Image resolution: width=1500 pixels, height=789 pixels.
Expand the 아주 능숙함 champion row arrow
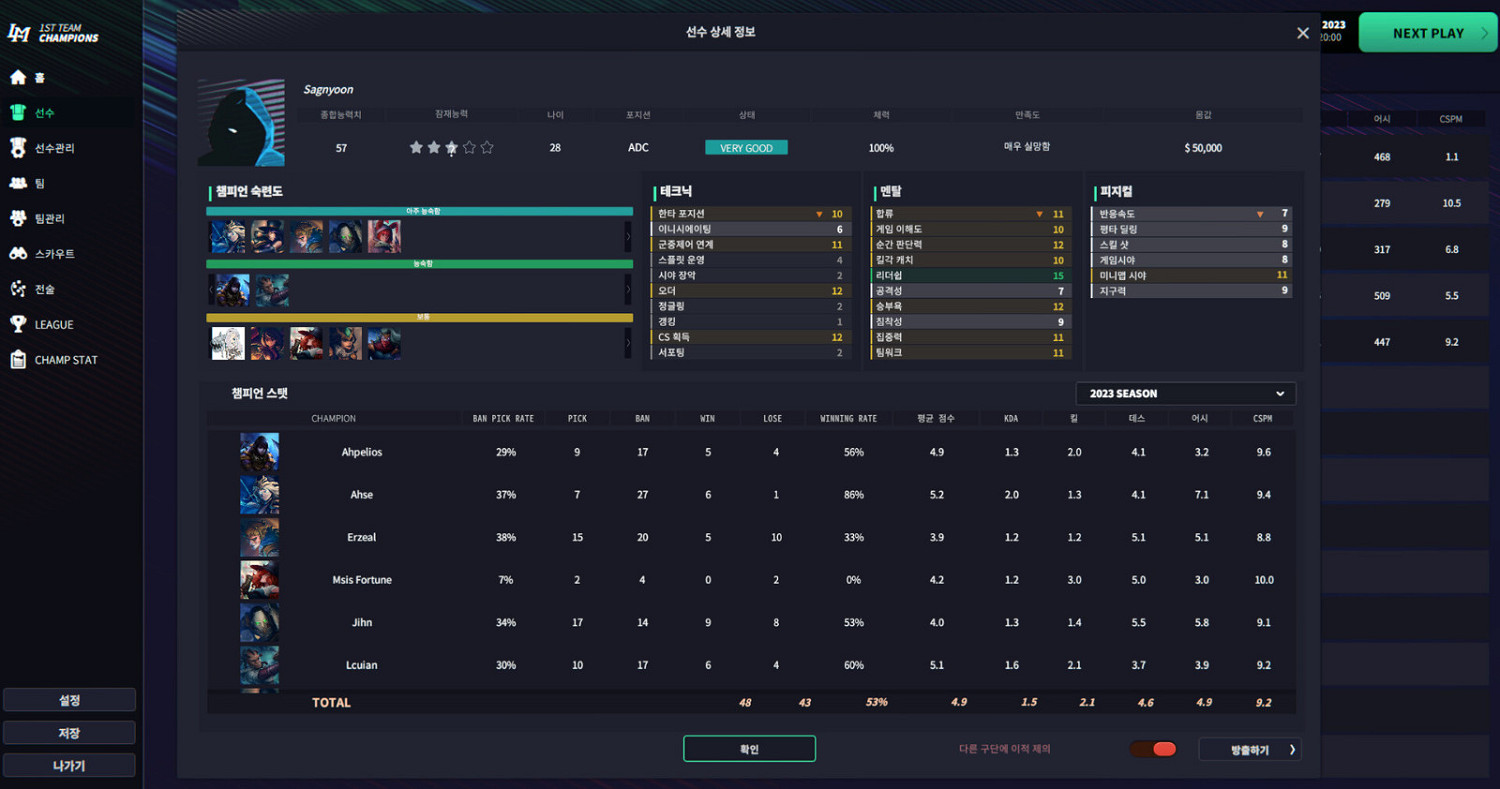[628, 236]
